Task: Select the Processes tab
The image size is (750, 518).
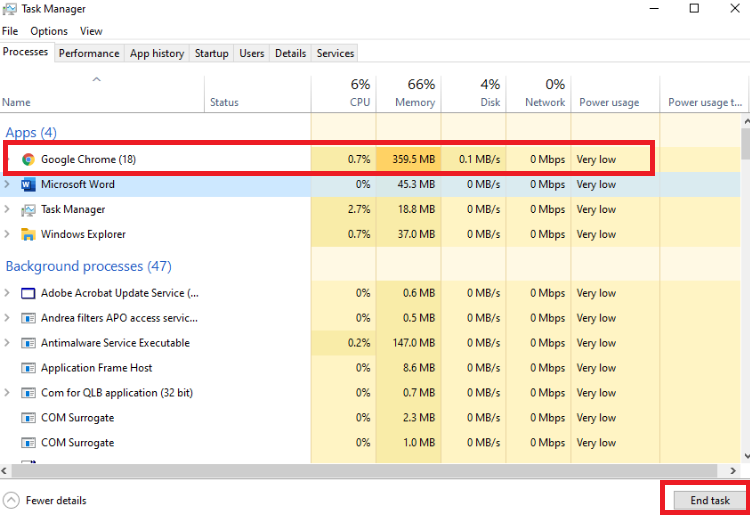Action: pyautogui.click(x=25, y=52)
